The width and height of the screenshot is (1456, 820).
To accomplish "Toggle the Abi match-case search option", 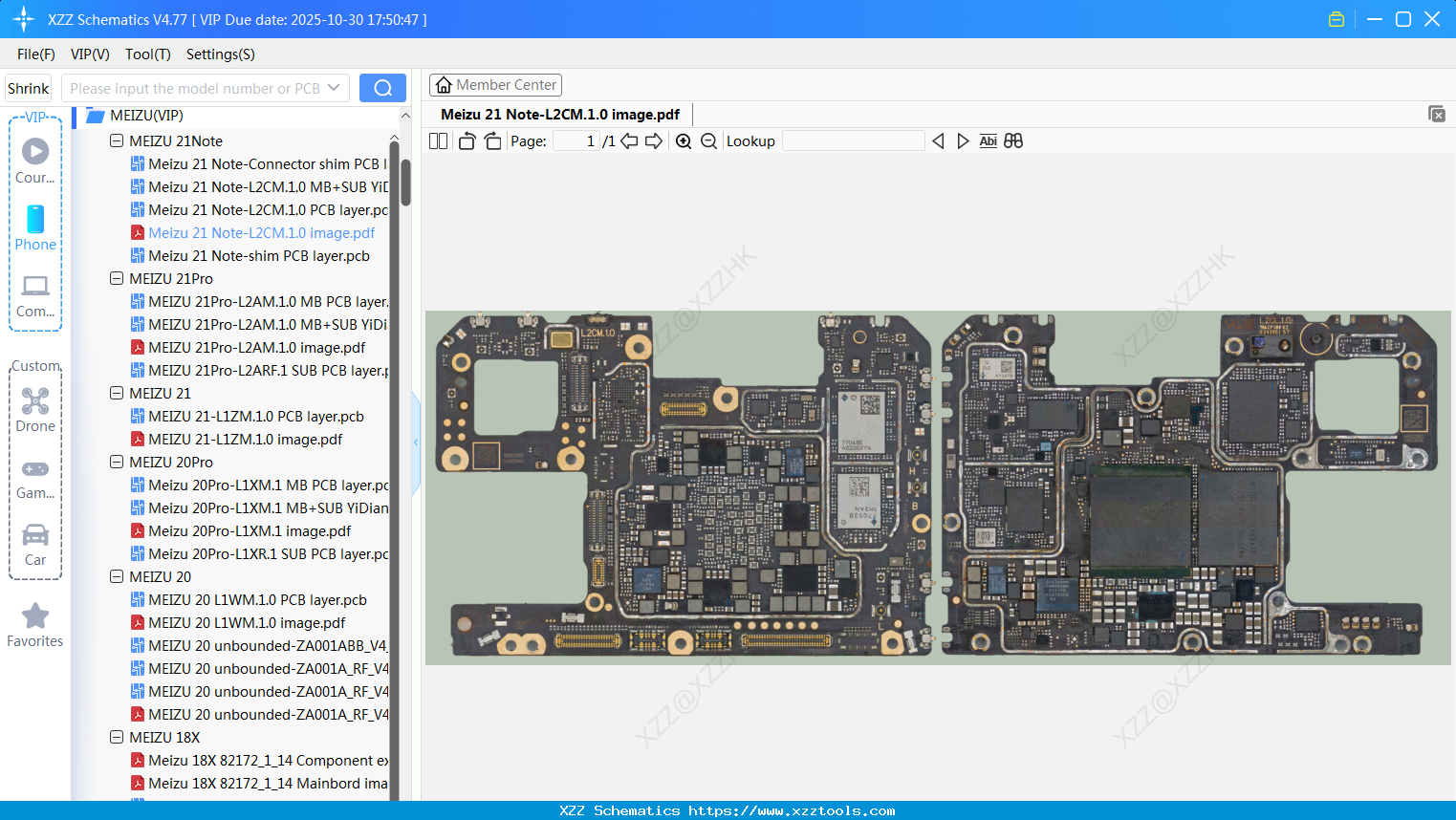I will (989, 141).
